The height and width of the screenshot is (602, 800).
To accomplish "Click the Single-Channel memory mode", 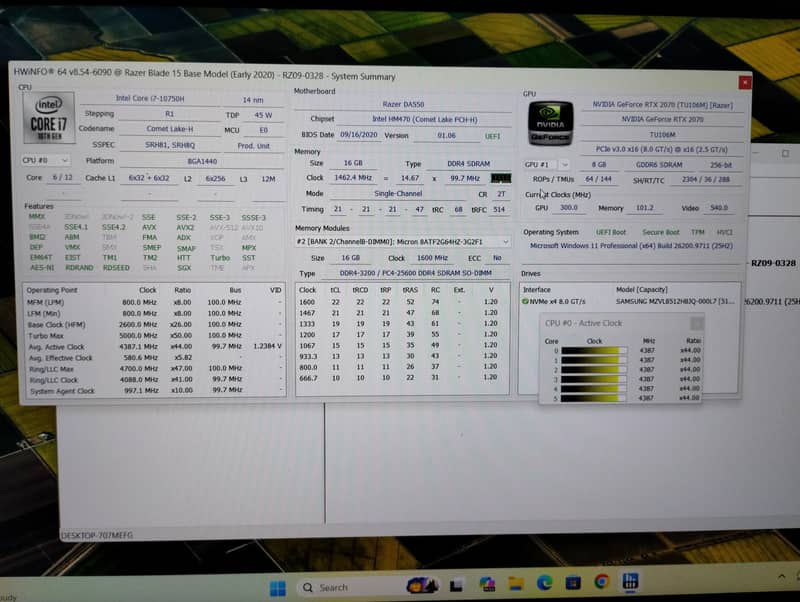I will point(398,193).
